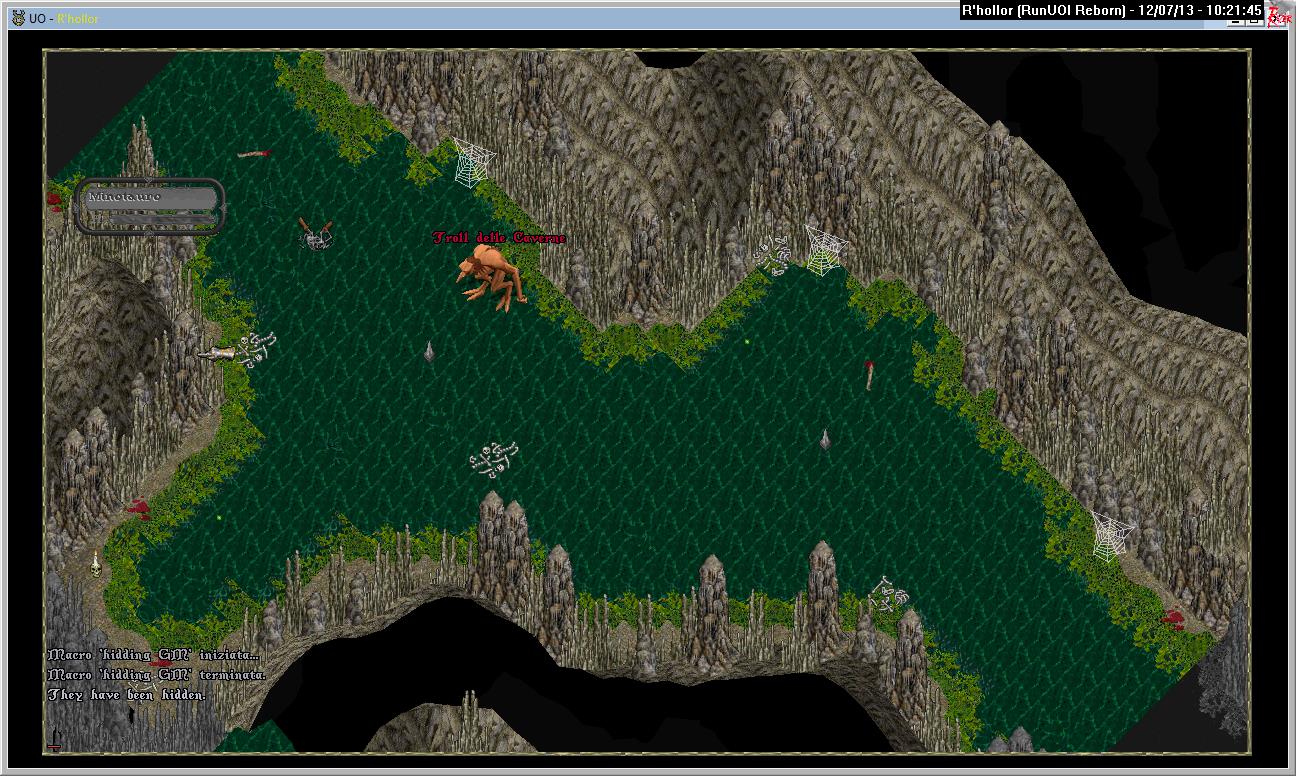Screen dimensions: 1296x776
Task: Click the "UO - R'hollor" window title
Action: point(65,19)
